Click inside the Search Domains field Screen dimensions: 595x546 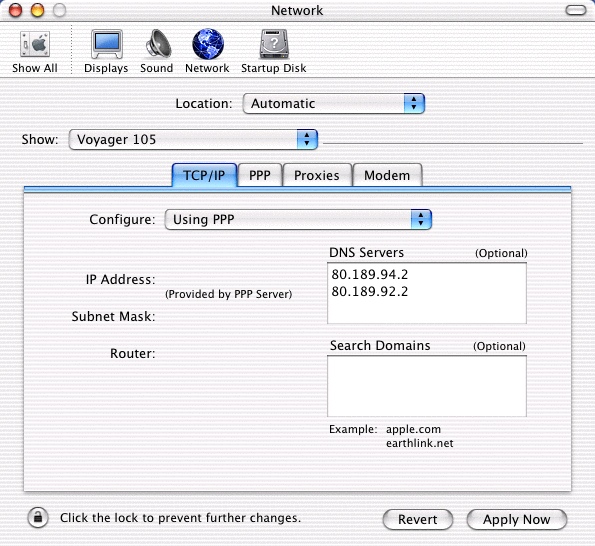[x=427, y=386]
